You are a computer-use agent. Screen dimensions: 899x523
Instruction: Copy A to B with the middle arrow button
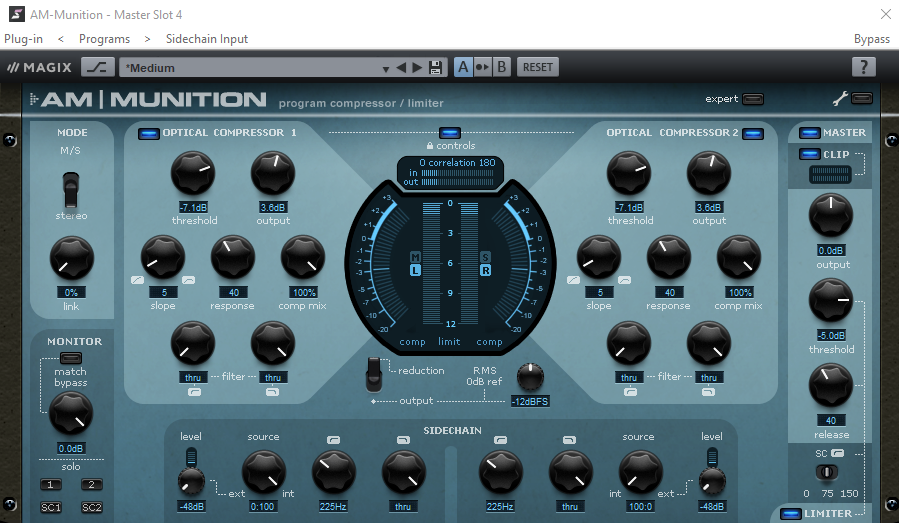click(482, 67)
